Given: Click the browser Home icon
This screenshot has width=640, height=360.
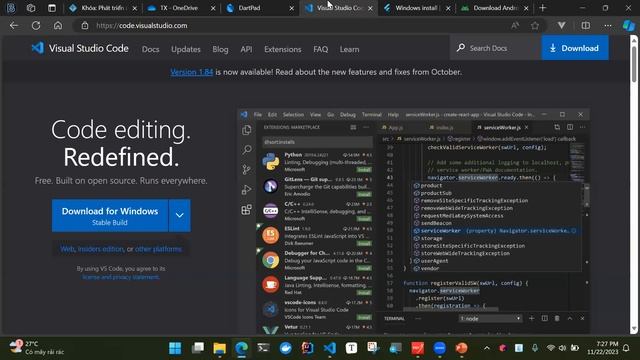Looking at the screenshot, I should pyautogui.click(x=58, y=25).
